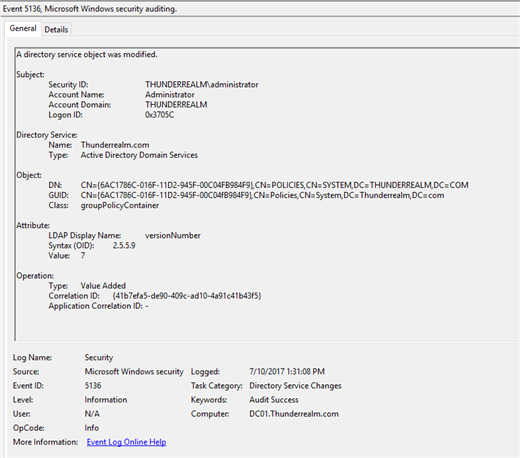Image resolution: width=520 pixels, height=458 pixels.
Task: Click the 'Attribute:' section heading
Action: [x=33, y=225]
